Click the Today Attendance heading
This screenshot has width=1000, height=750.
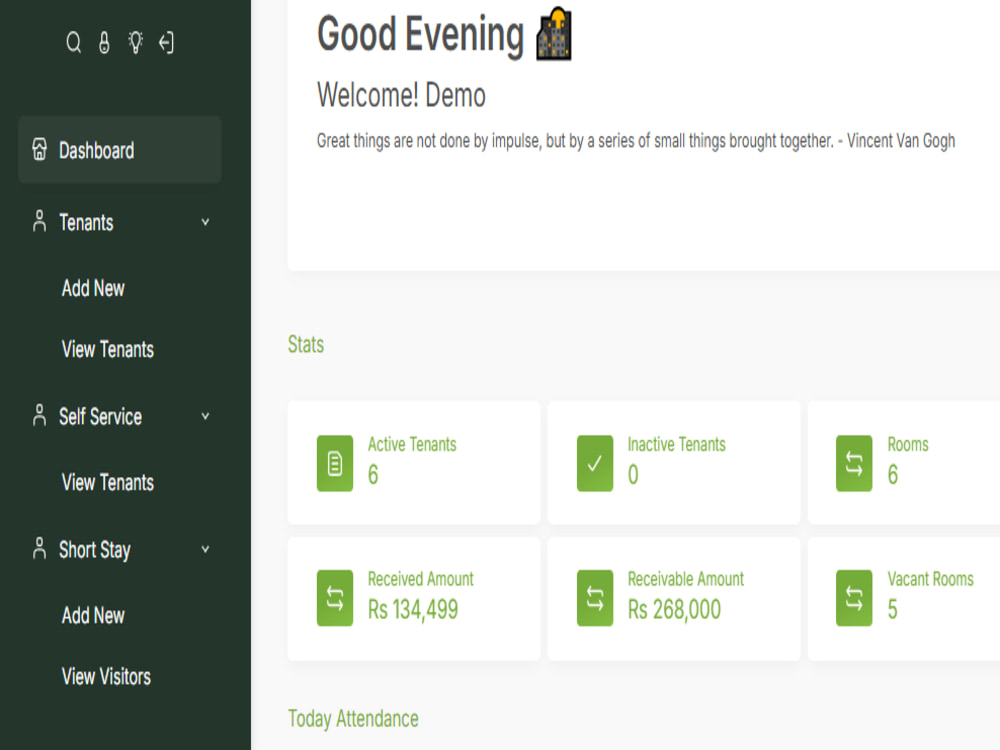pyautogui.click(x=353, y=719)
